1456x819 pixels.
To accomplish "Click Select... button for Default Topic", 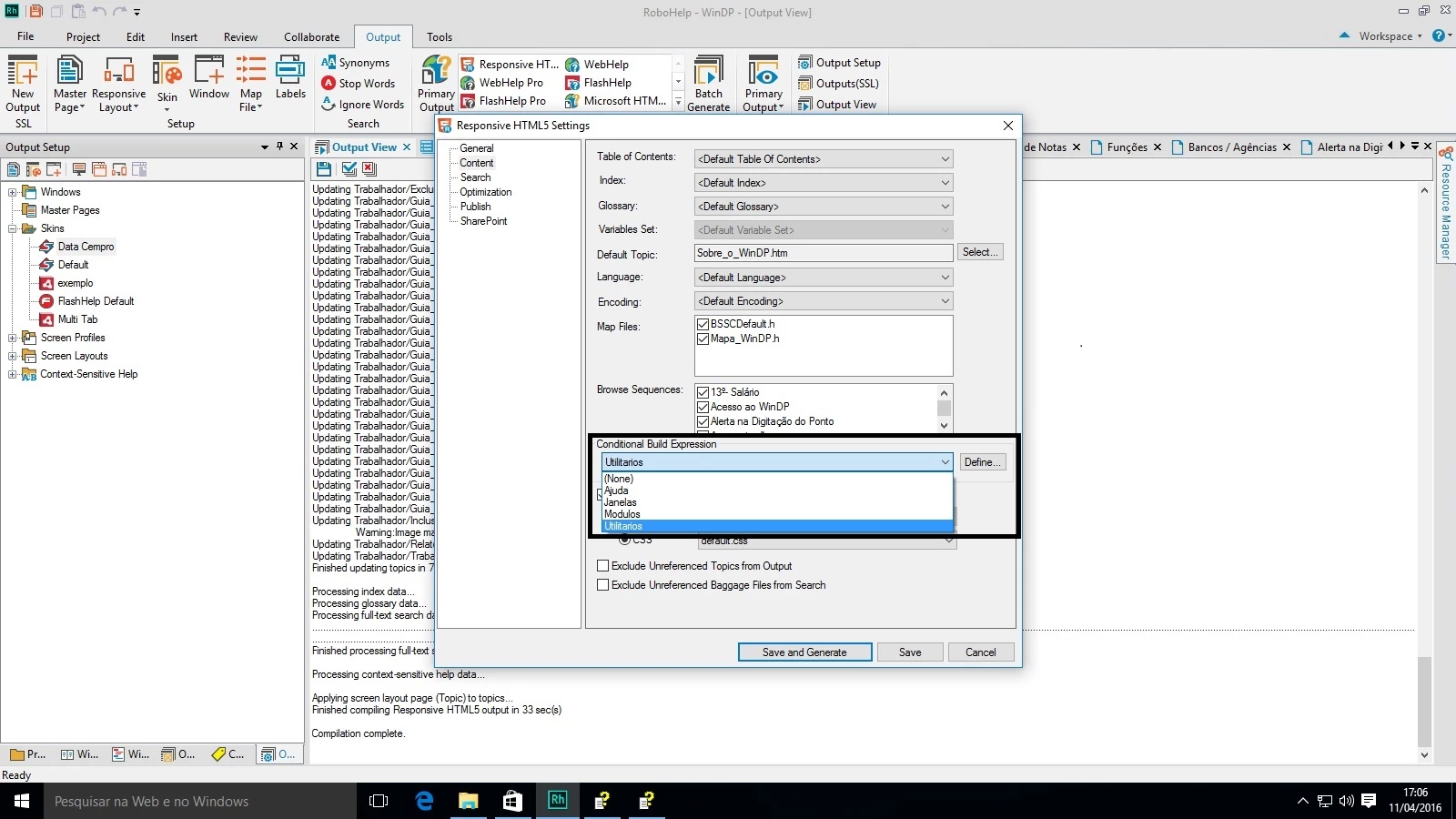I will click(980, 252).
